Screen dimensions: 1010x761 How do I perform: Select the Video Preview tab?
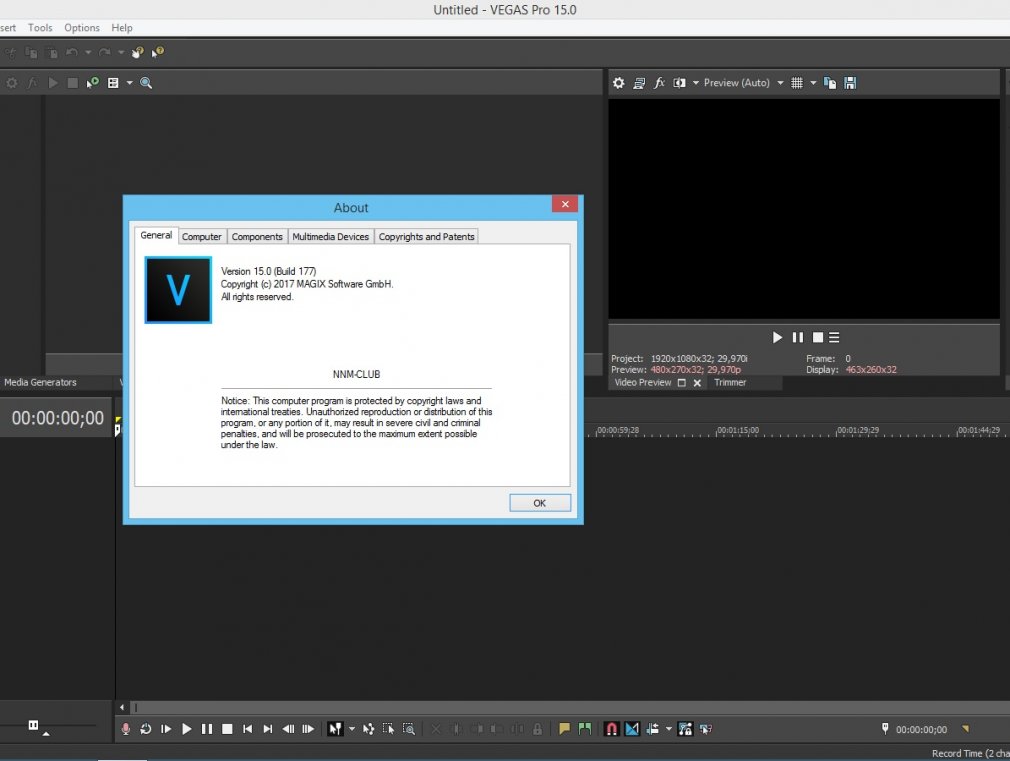tap(643, 382)
